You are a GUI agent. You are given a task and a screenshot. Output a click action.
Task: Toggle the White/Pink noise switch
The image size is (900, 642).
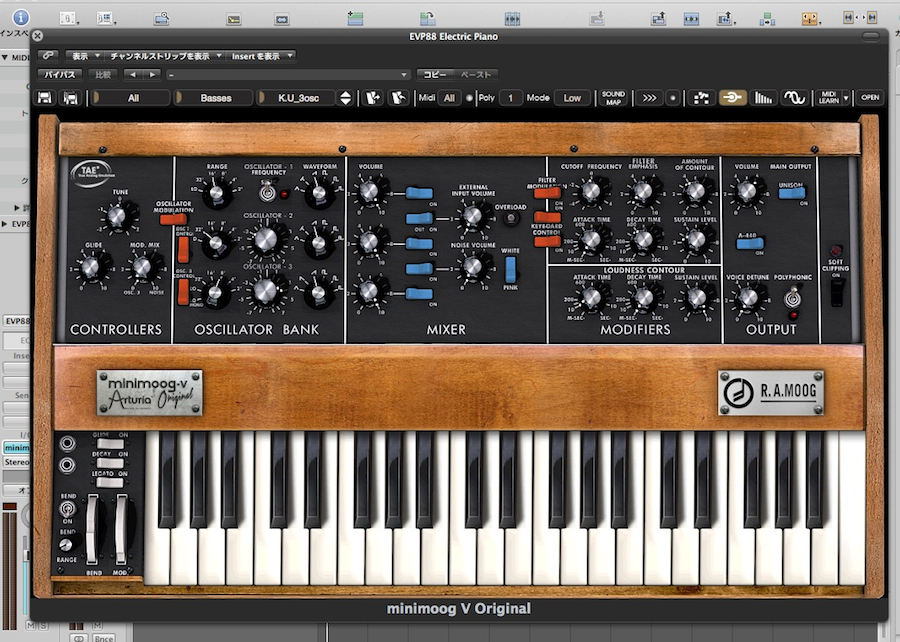[510, 270]
